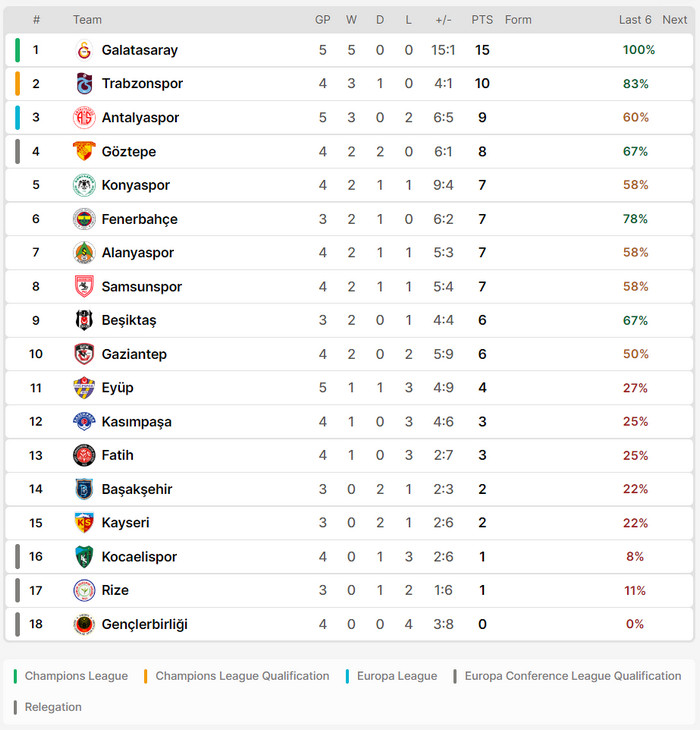Click the Trabzonspor team logo

point(84,84)
